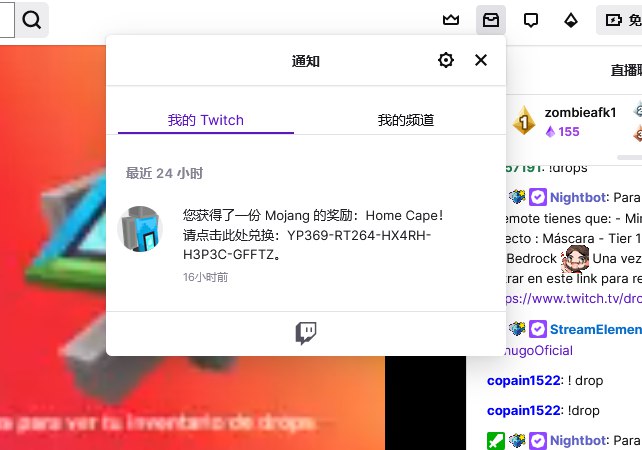Viewport: 642px width, 450px height.
Task: Click channel badge left of StreamElements
Action: click(x=517, y=328)
